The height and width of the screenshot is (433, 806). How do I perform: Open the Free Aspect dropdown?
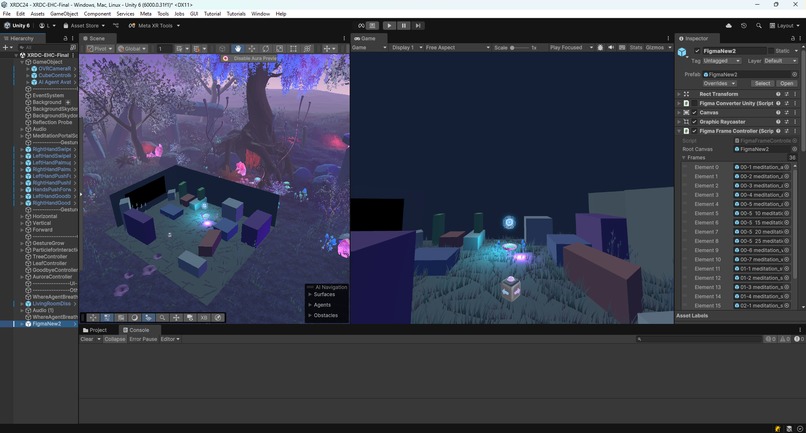coord(457,47)
